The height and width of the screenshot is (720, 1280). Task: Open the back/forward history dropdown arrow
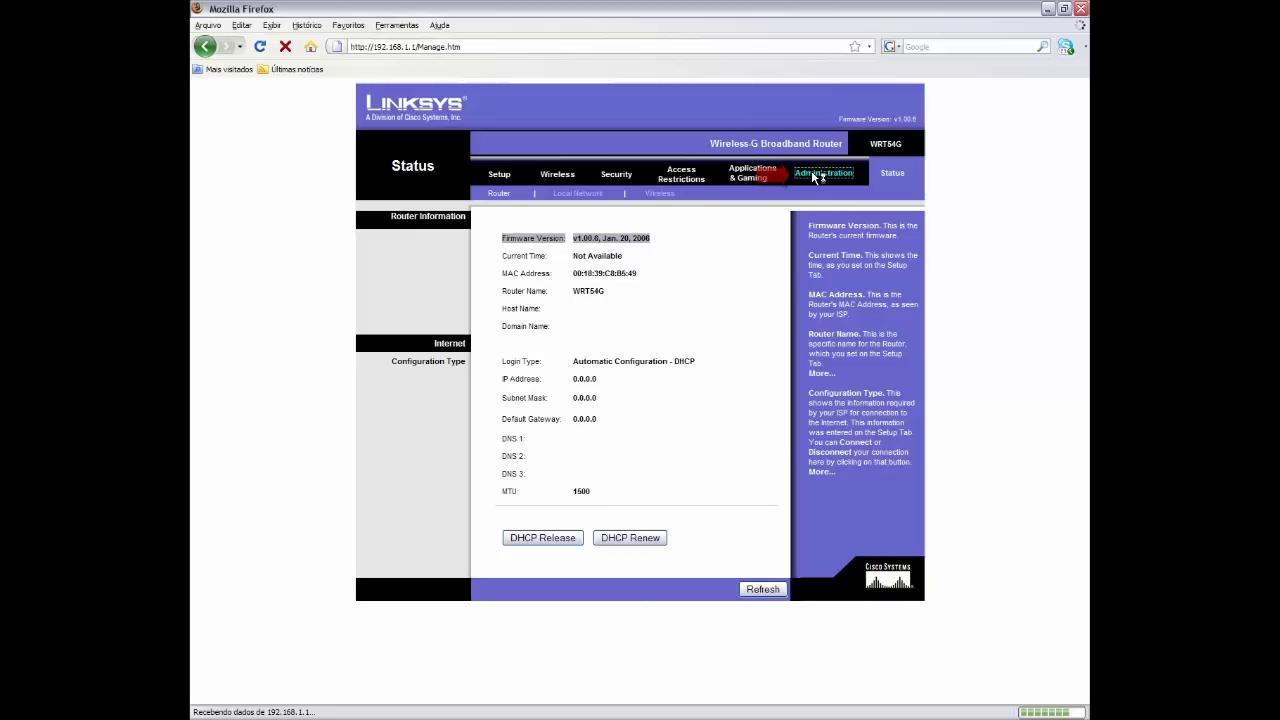[241, 47]
